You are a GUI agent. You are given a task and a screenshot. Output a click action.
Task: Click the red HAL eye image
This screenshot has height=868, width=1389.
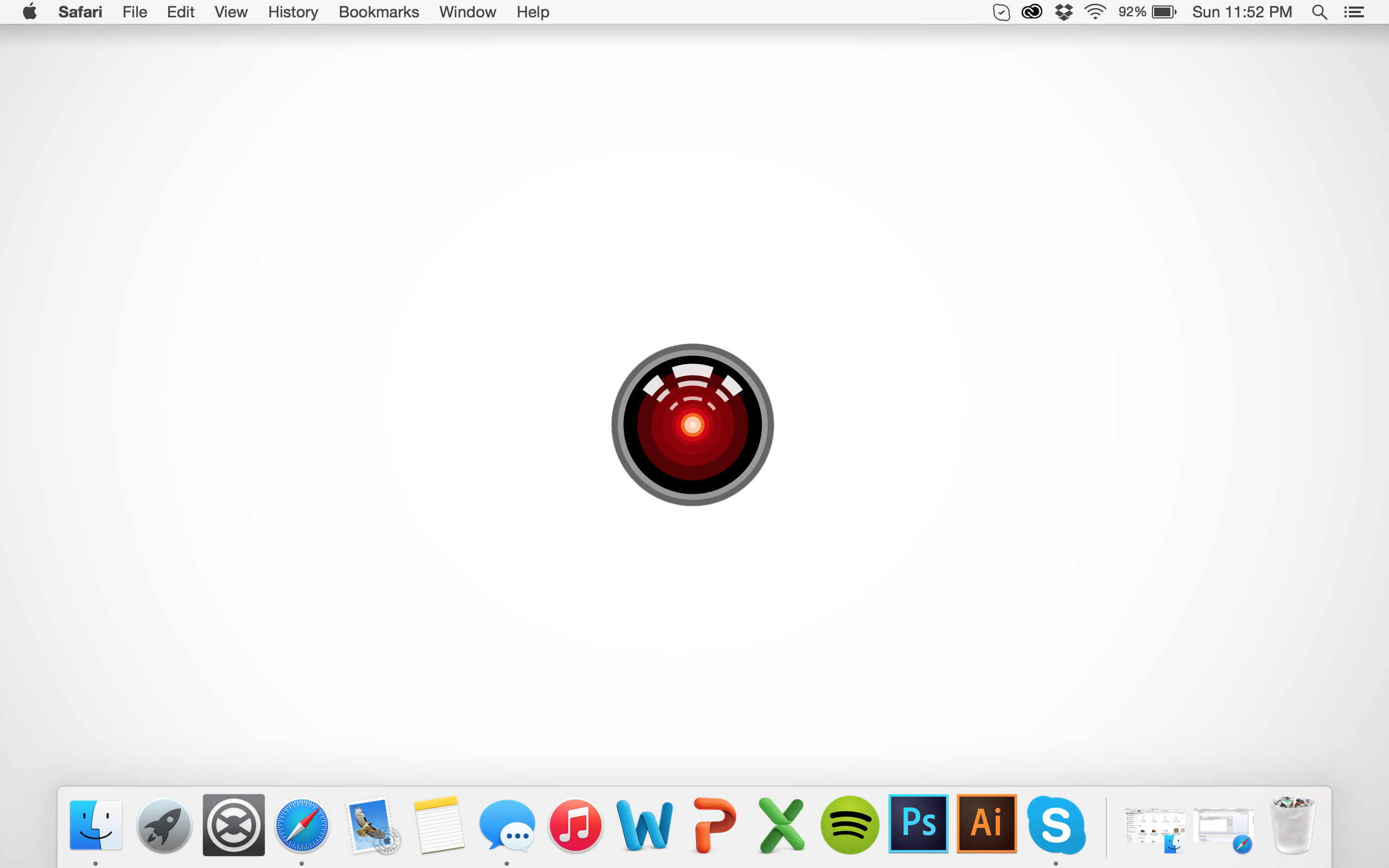[692, 425]
